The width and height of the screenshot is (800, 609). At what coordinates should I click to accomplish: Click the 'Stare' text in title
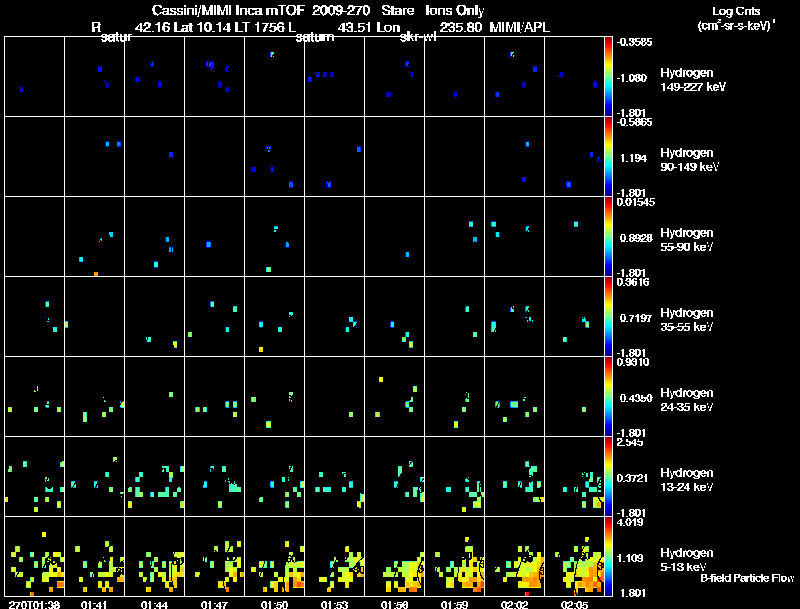397,10
